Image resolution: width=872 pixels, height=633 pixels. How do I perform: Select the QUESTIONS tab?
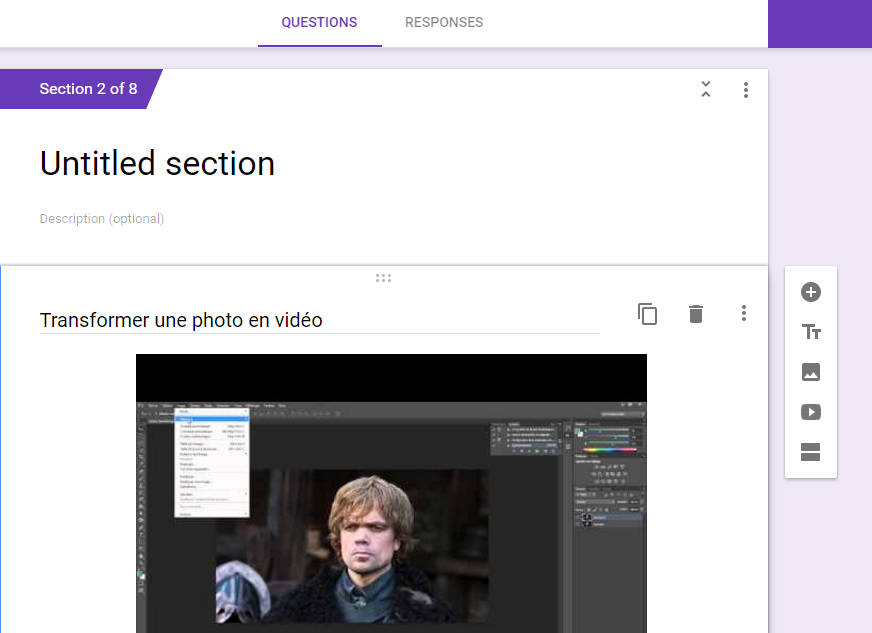[x=319, y=22]
